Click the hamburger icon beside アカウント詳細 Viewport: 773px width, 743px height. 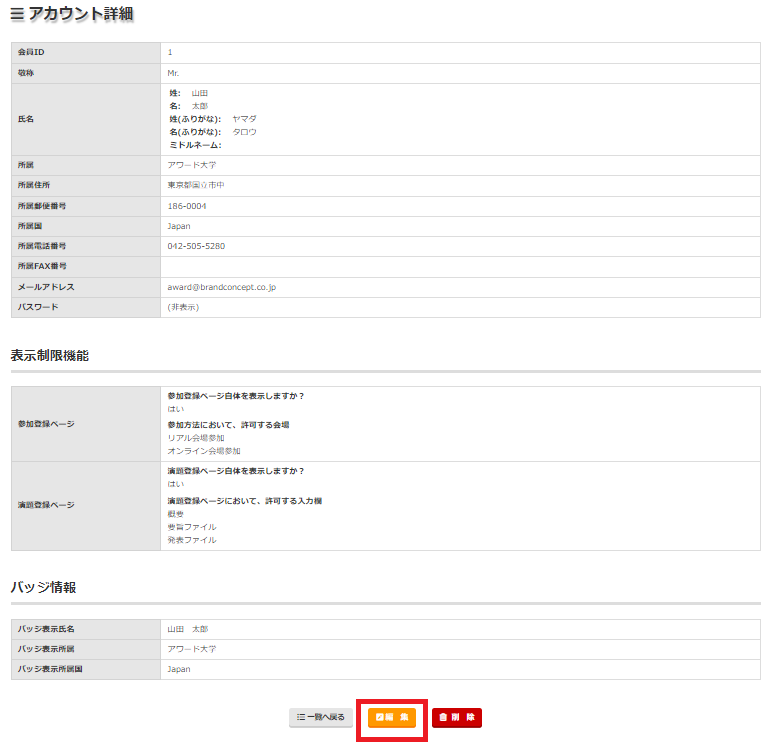[17, 15]
